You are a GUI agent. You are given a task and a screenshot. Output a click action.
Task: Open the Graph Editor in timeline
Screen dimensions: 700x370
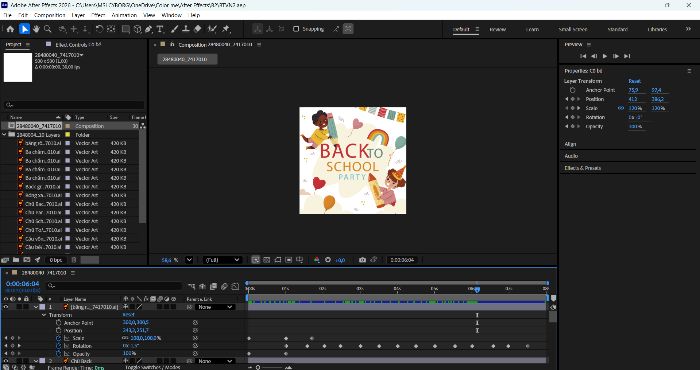point(235,286)
